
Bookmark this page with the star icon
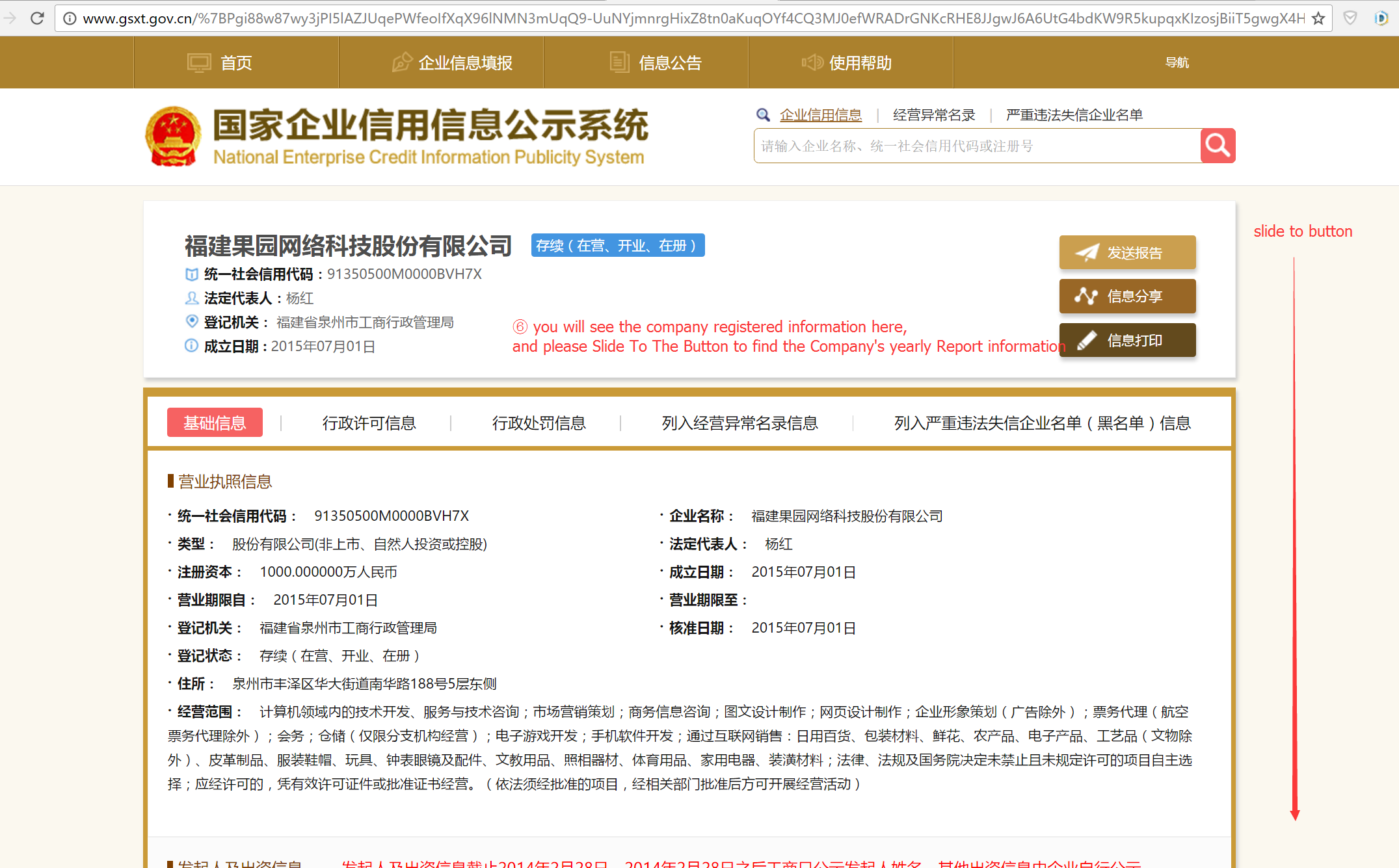1318,18
